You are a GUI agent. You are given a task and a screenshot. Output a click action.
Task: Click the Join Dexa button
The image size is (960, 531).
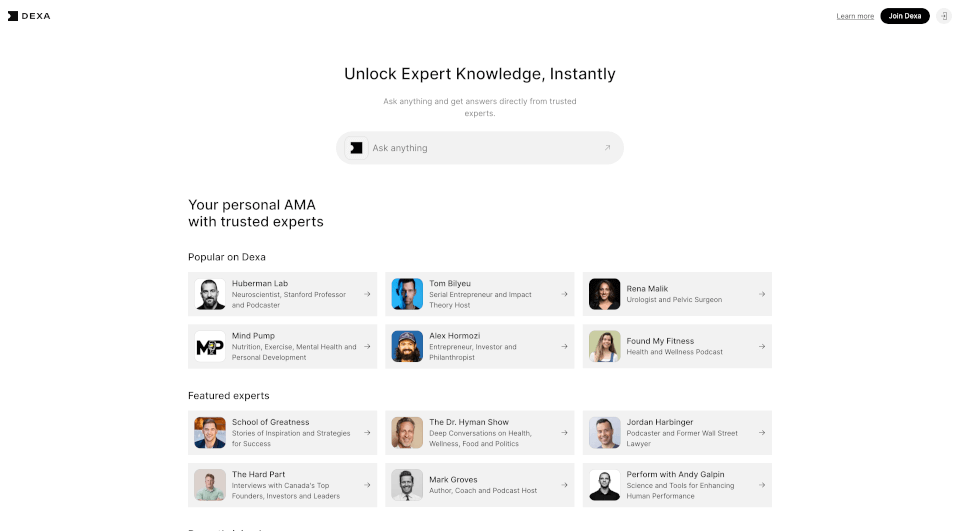click(x=905, y=16)
